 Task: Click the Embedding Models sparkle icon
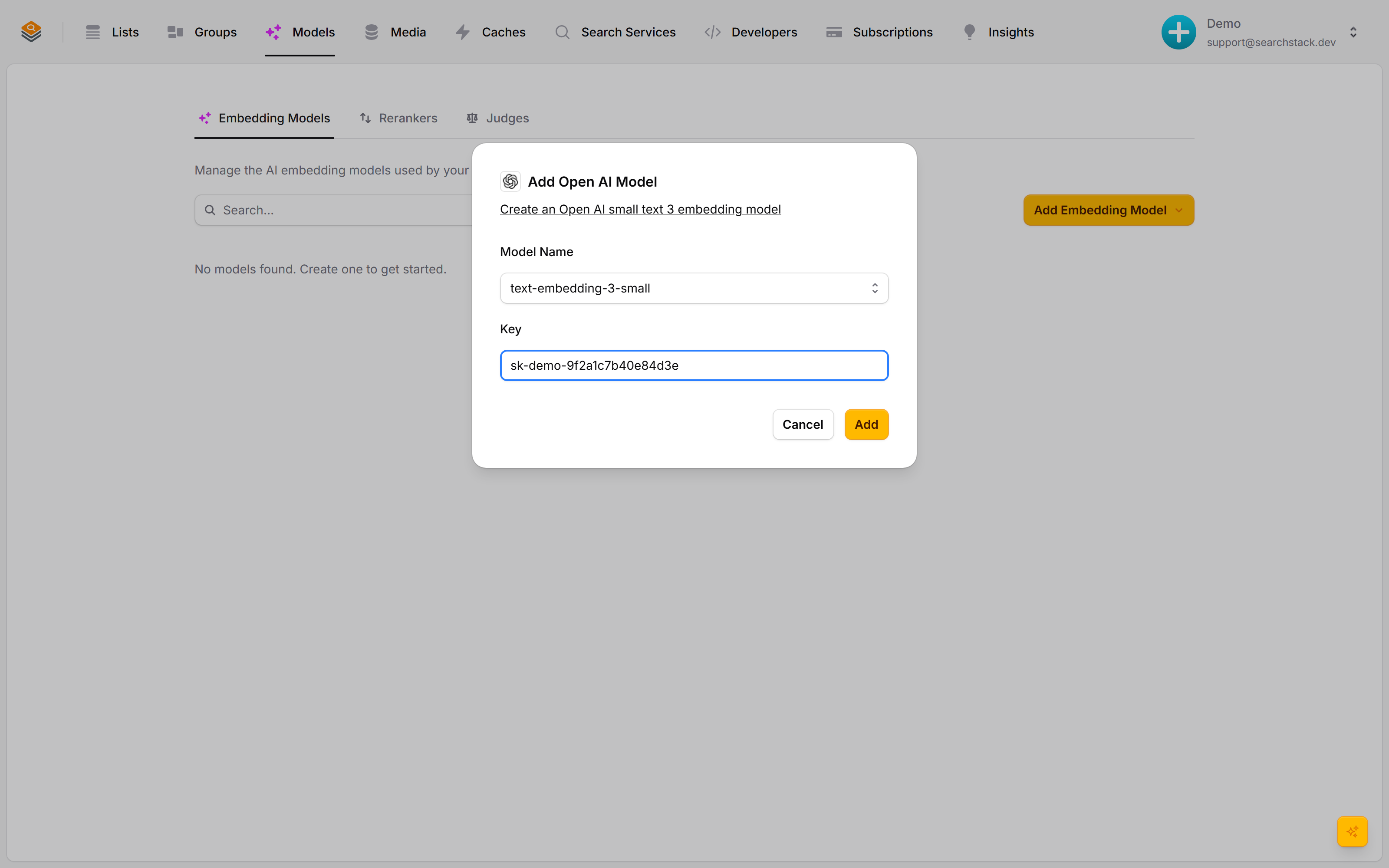click(205, 118)
